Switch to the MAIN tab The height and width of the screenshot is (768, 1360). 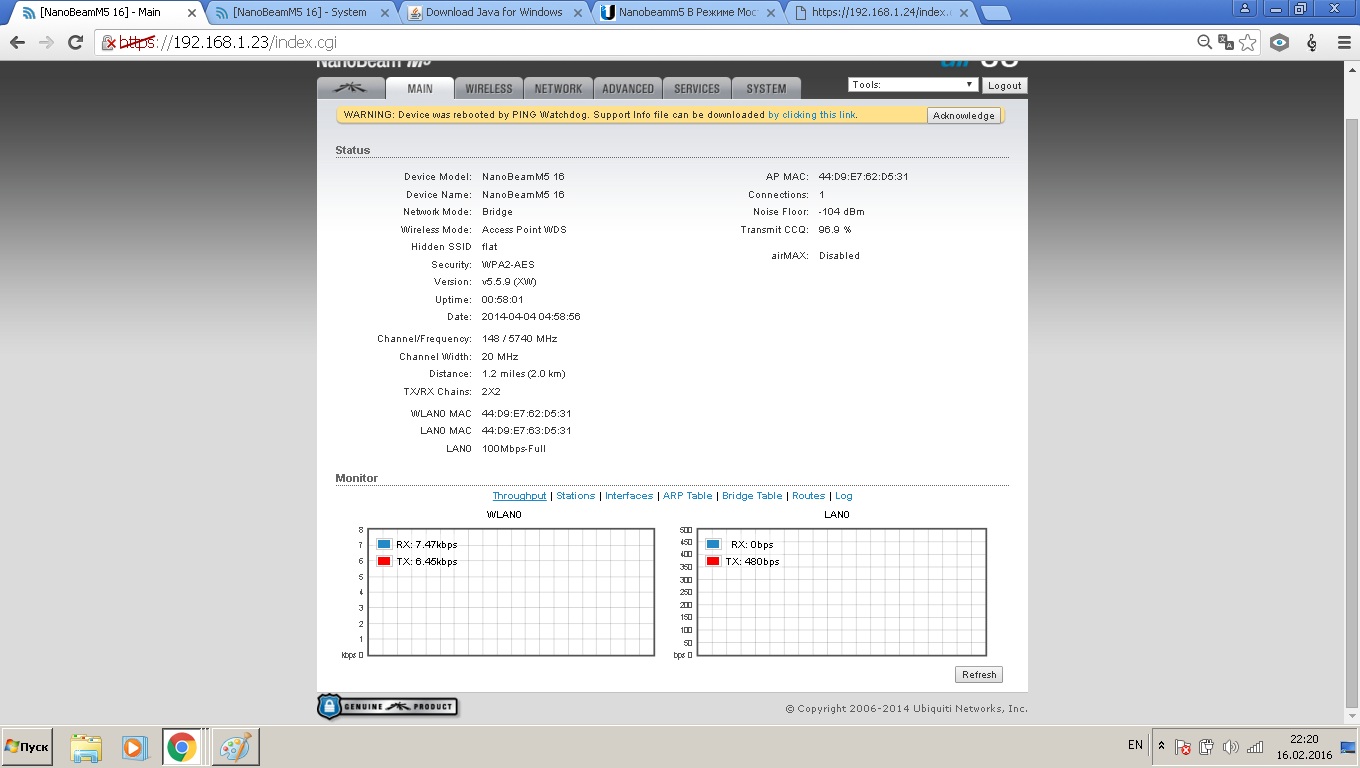420,88
